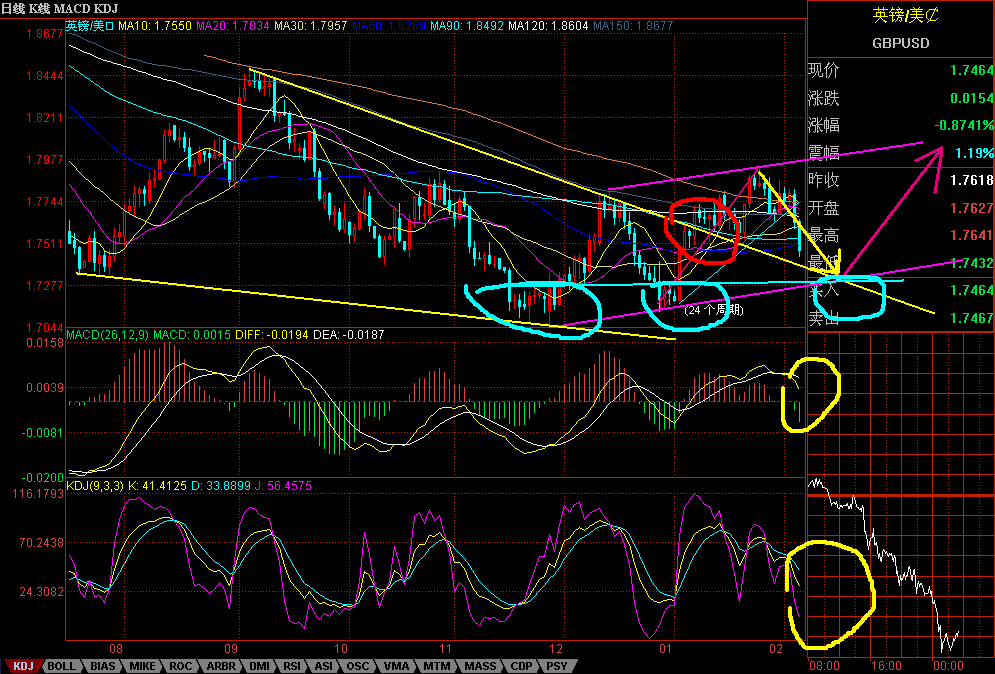Click the 116.1793 KDJ axis label
The image size is (995, 674).
pos(39,494)
